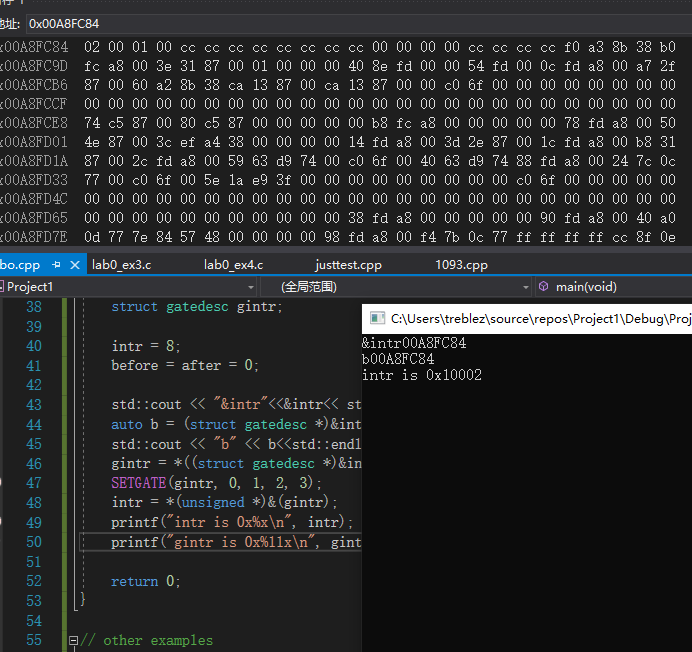Click 'before = after = 0;' line
This screenshot has height=652, width=692.
(185, 365)
